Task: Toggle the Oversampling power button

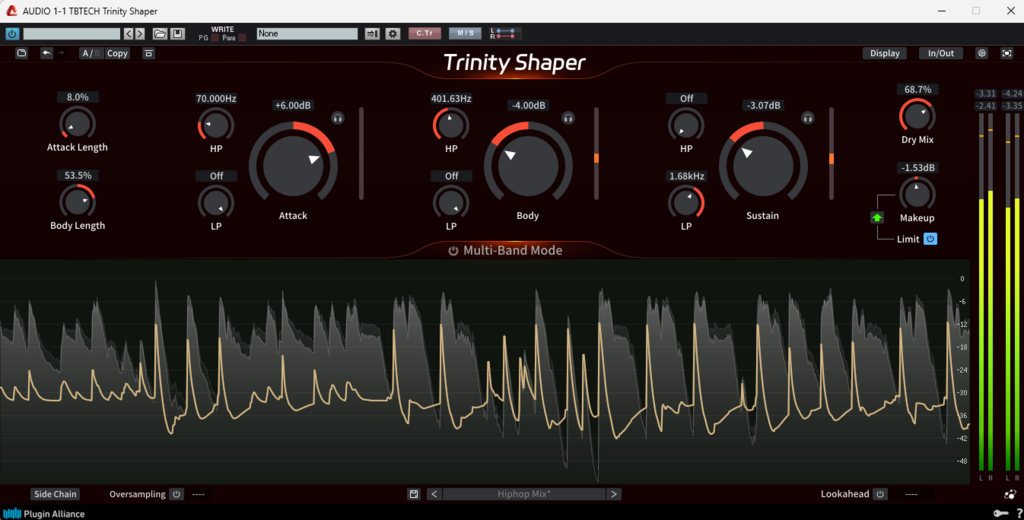Action: 176,494
